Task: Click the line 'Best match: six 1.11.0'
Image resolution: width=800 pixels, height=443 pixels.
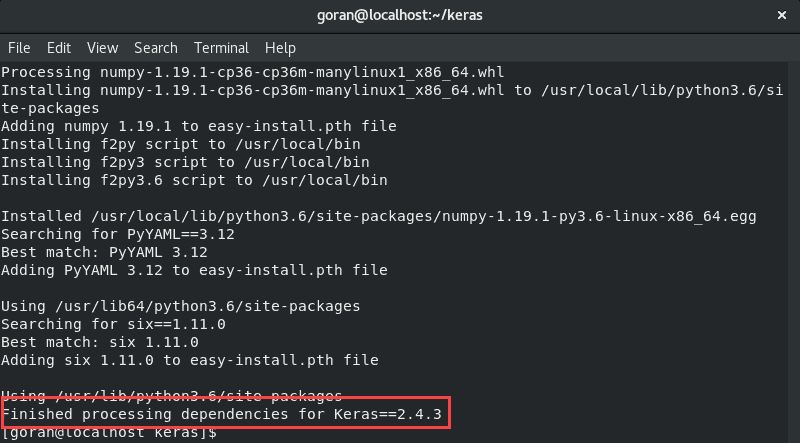Action: click(x=100, y=342)
